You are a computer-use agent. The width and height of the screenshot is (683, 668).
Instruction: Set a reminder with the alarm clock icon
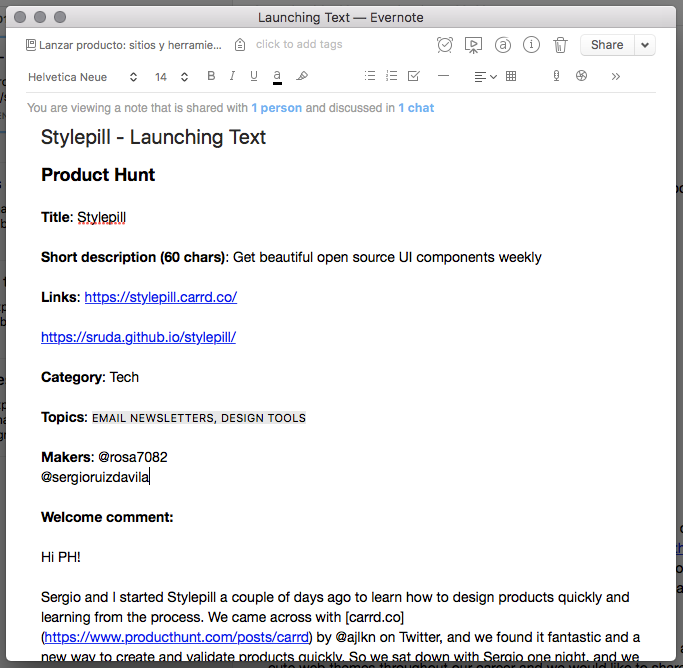pyautogui.click(x=445, y=45)
